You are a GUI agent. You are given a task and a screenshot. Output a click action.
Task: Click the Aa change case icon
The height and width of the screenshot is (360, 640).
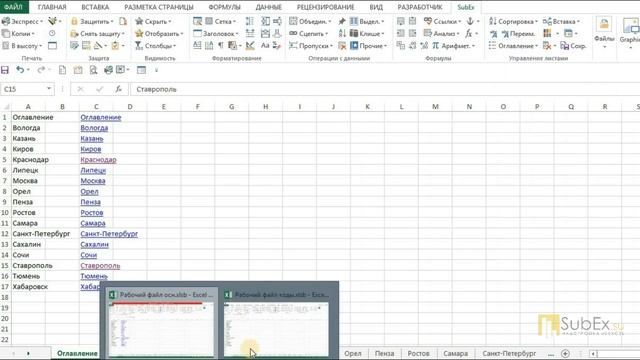265,46
